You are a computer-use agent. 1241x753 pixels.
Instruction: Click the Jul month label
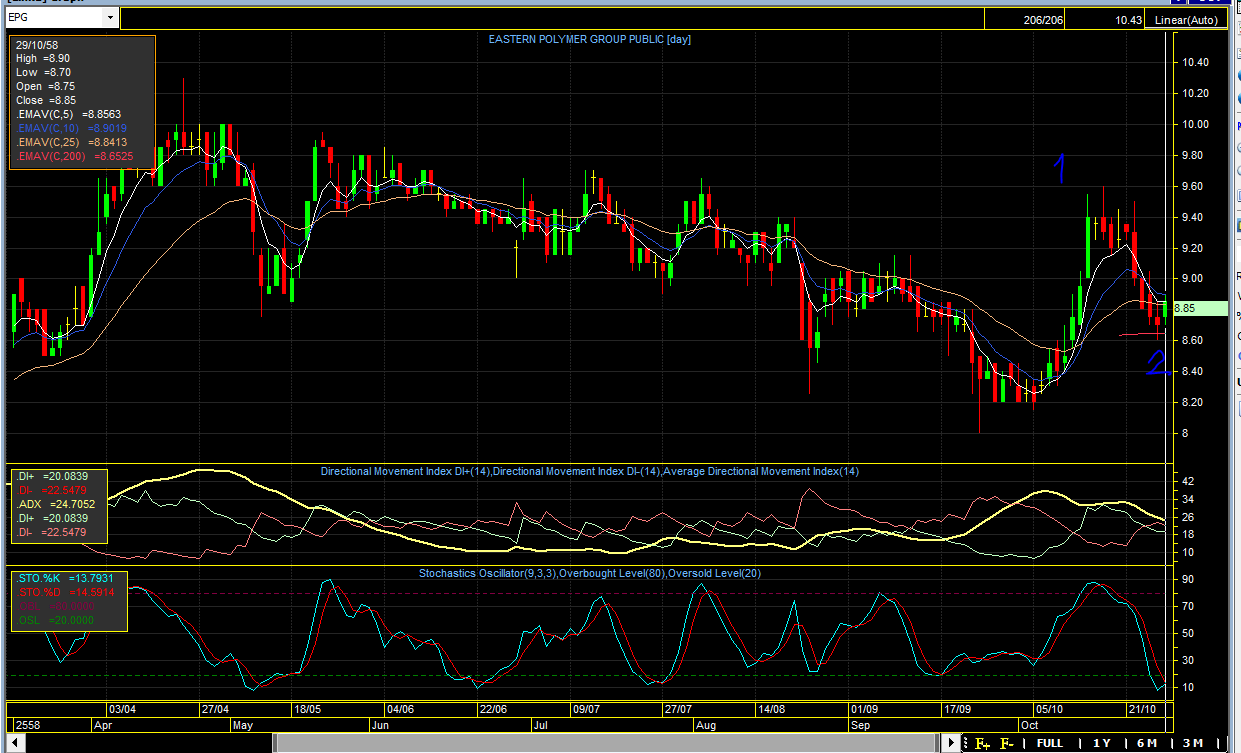(540, 723)
